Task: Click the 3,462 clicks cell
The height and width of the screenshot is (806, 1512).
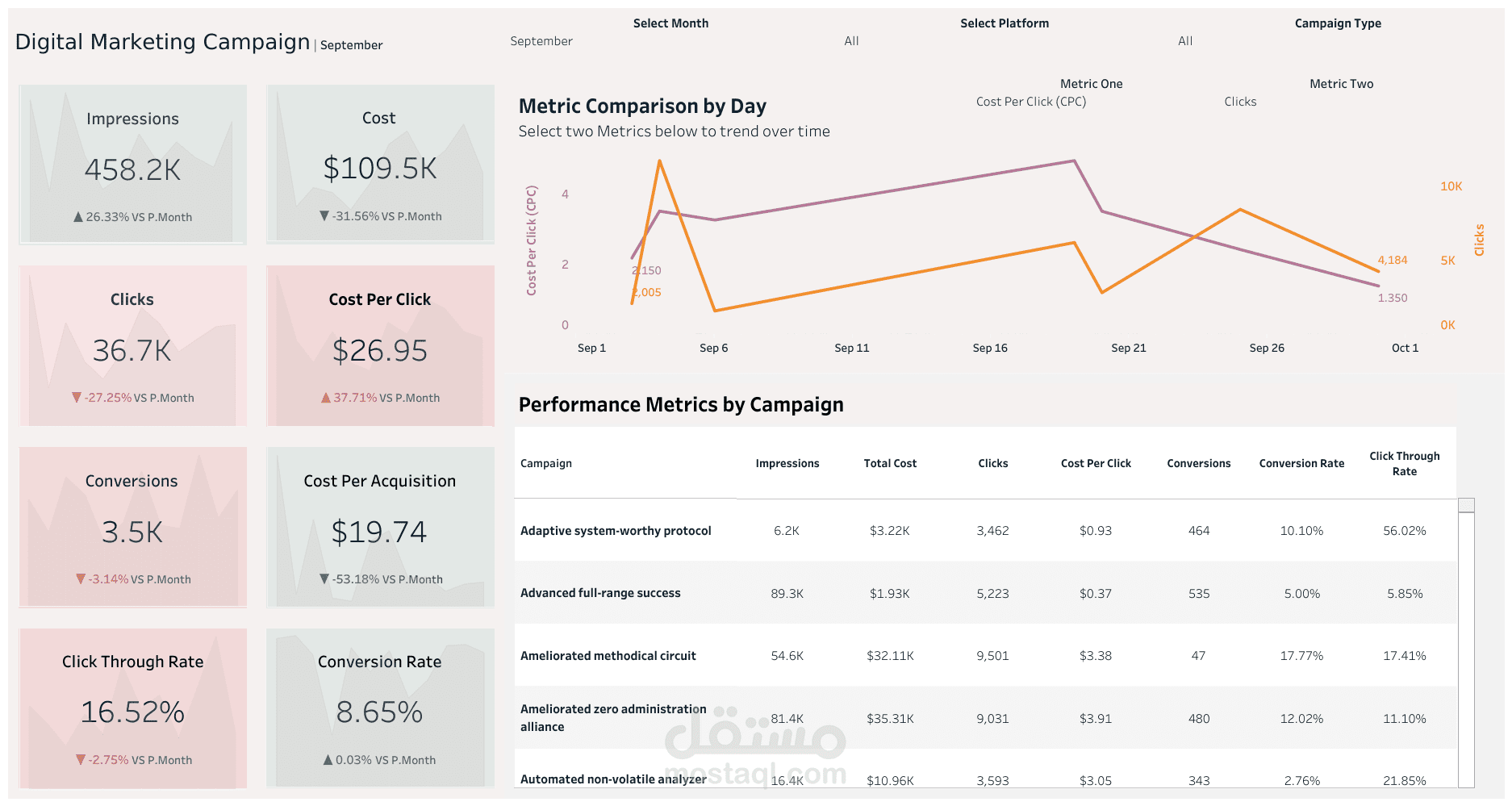Action: point(993,531)
